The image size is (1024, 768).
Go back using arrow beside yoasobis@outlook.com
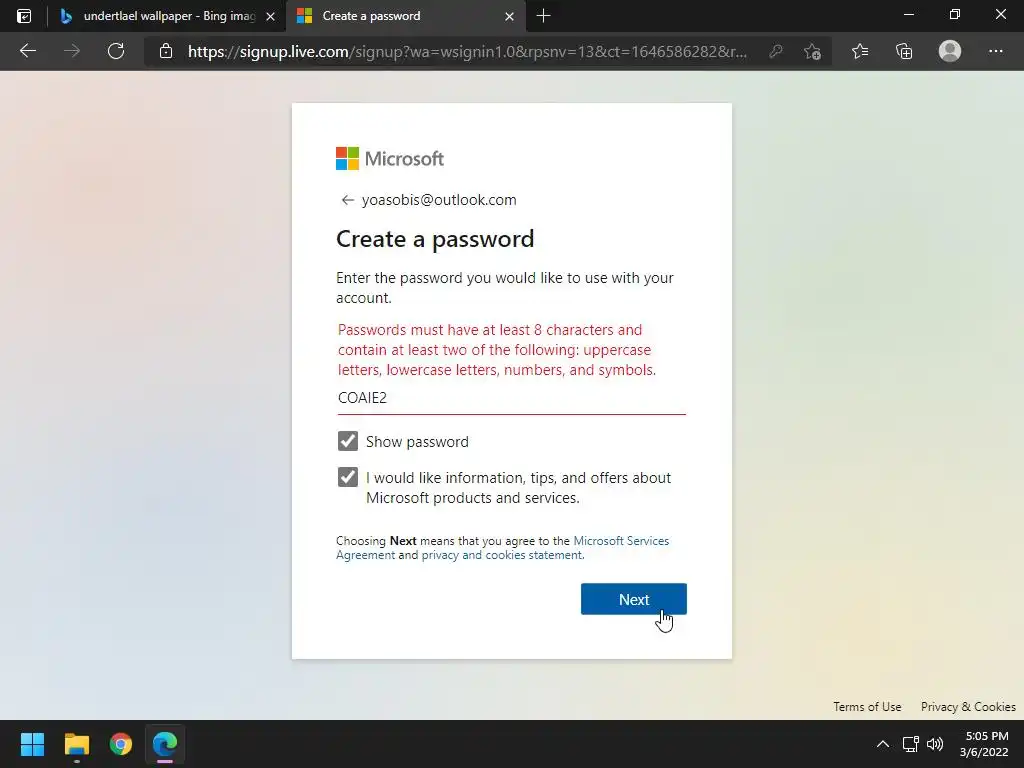click(347, 200)
